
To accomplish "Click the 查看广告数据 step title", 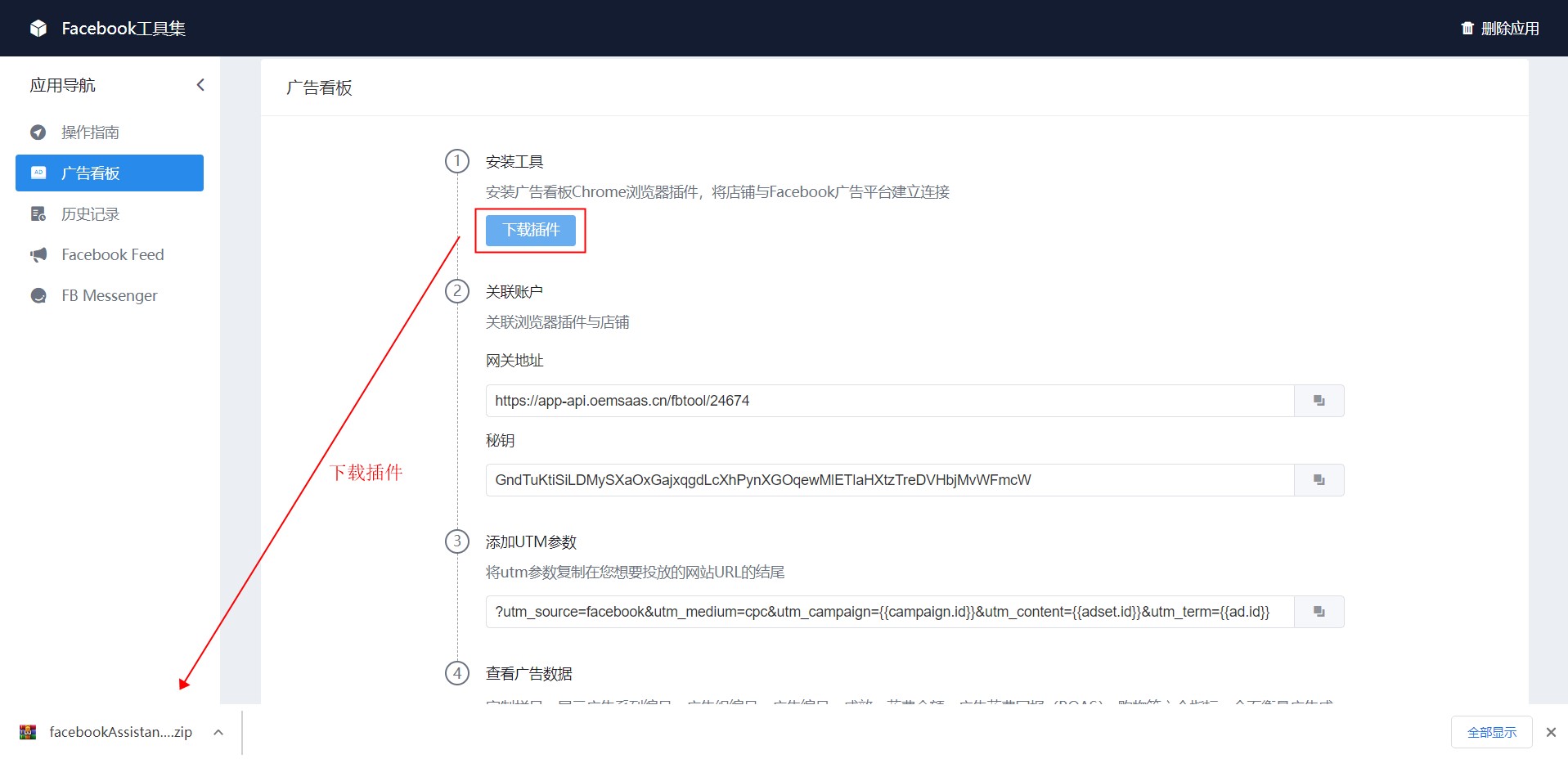I will click(x=529, y=674).
